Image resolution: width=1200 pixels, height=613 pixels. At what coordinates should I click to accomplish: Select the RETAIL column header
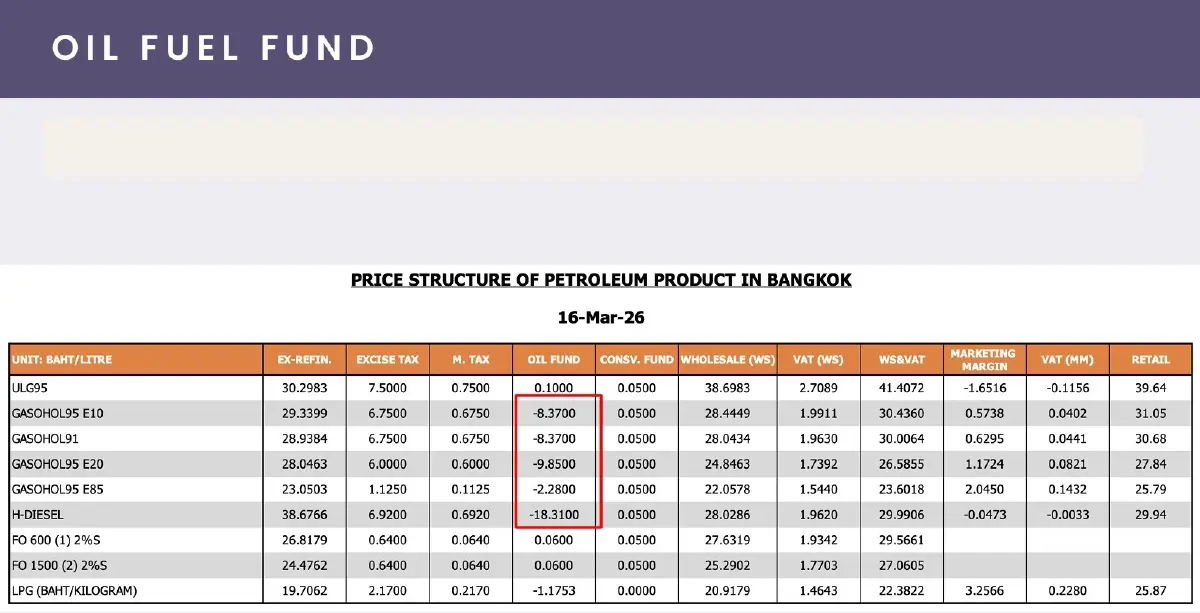(x=1150, y=360)
